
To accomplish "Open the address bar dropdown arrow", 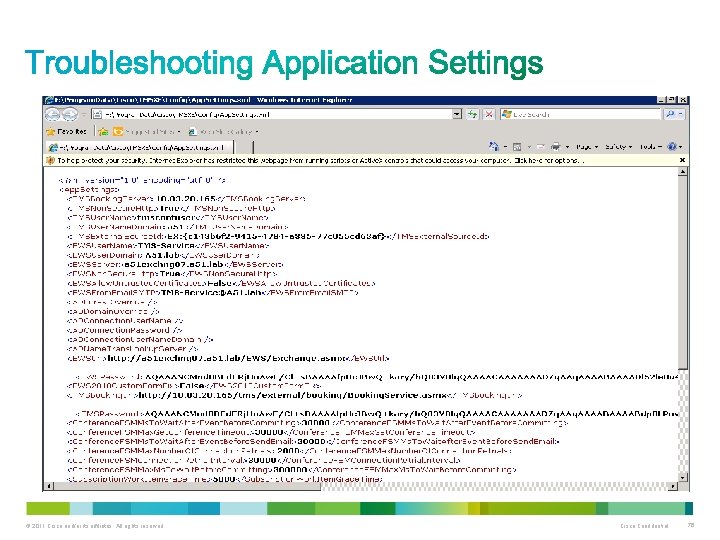I will pos(457,114).
